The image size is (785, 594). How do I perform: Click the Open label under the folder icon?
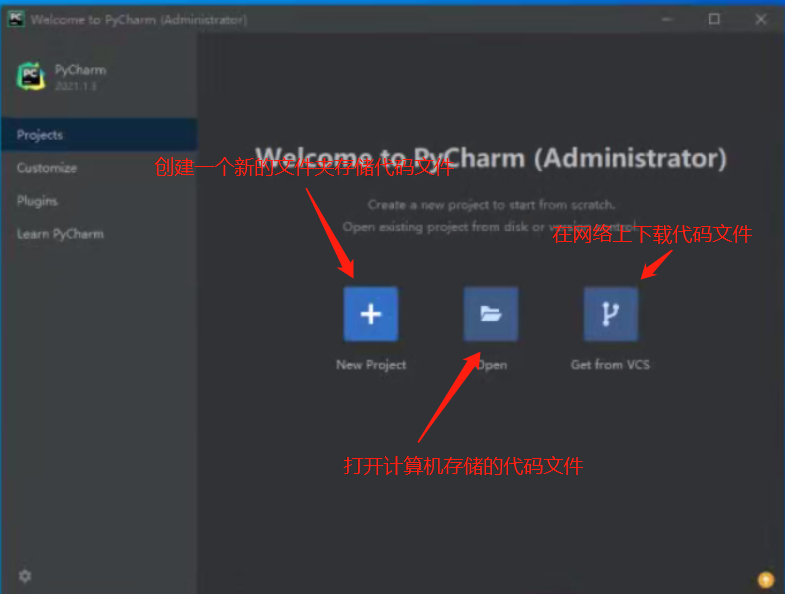pos(492,365)
